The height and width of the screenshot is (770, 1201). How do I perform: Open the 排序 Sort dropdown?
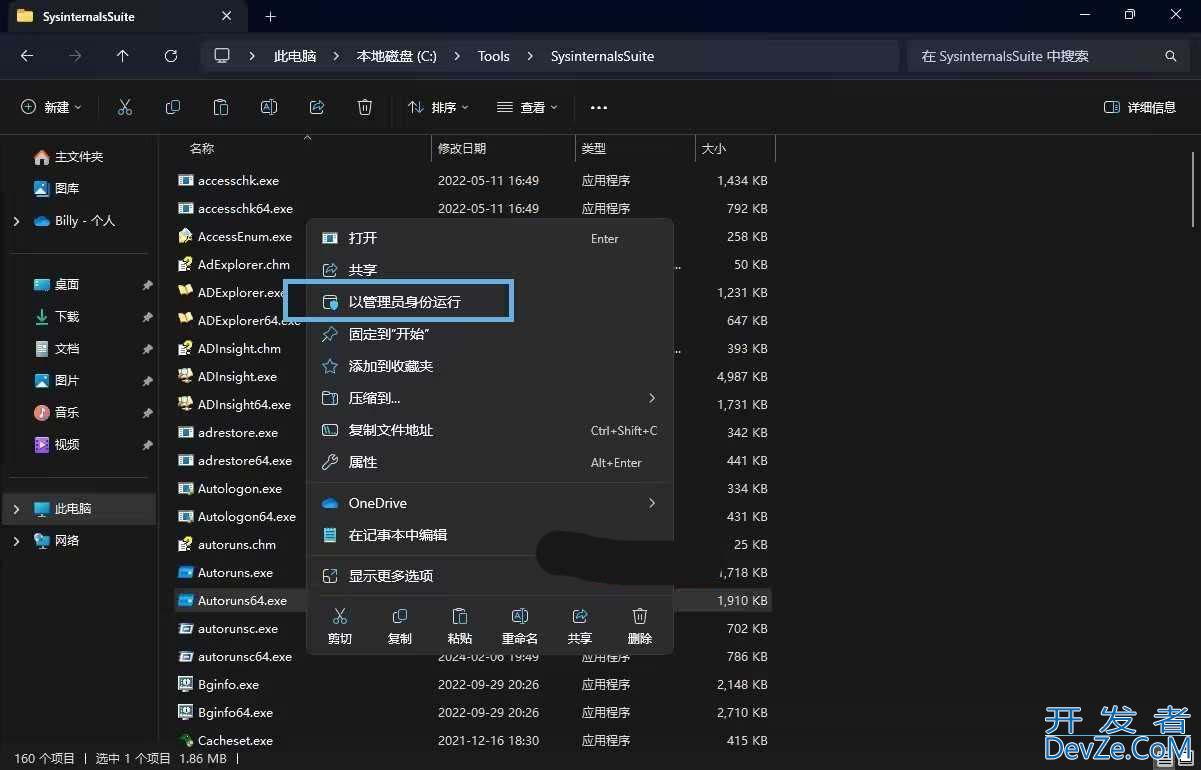point(438,107)
